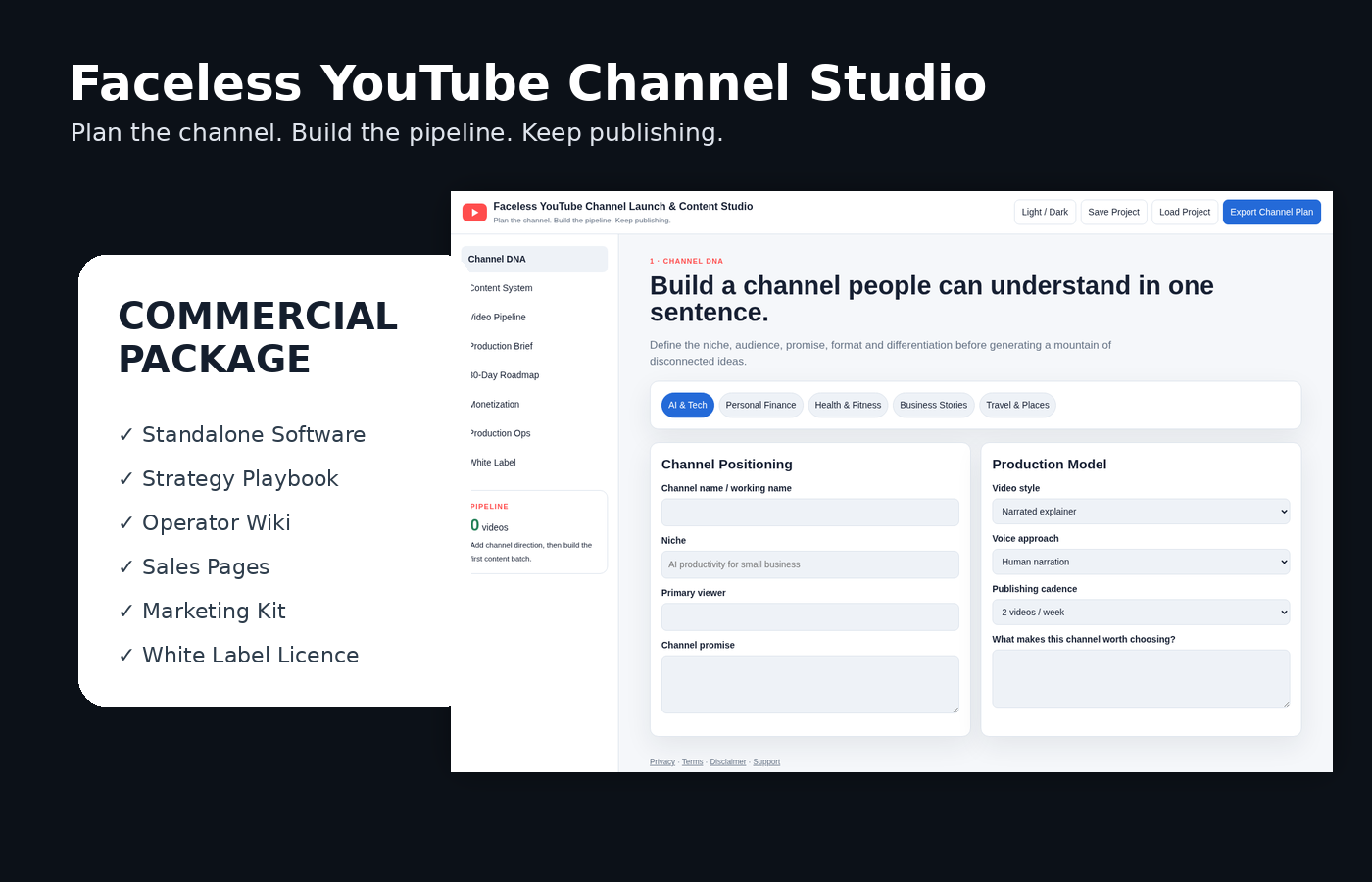Click the '1 · CHANNEL DNA' section label
1372x882 pixels.
coord(686,261)
